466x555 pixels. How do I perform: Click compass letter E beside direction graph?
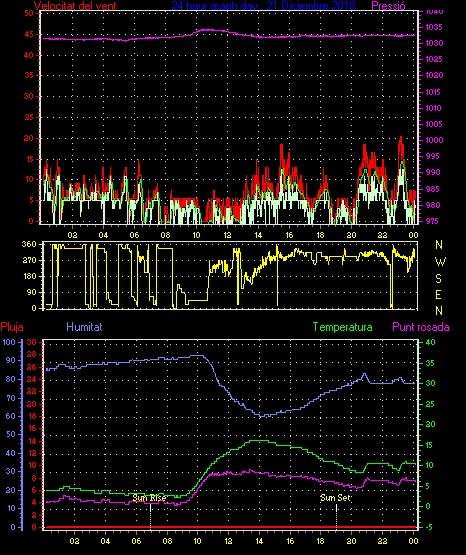click(438, 295)
